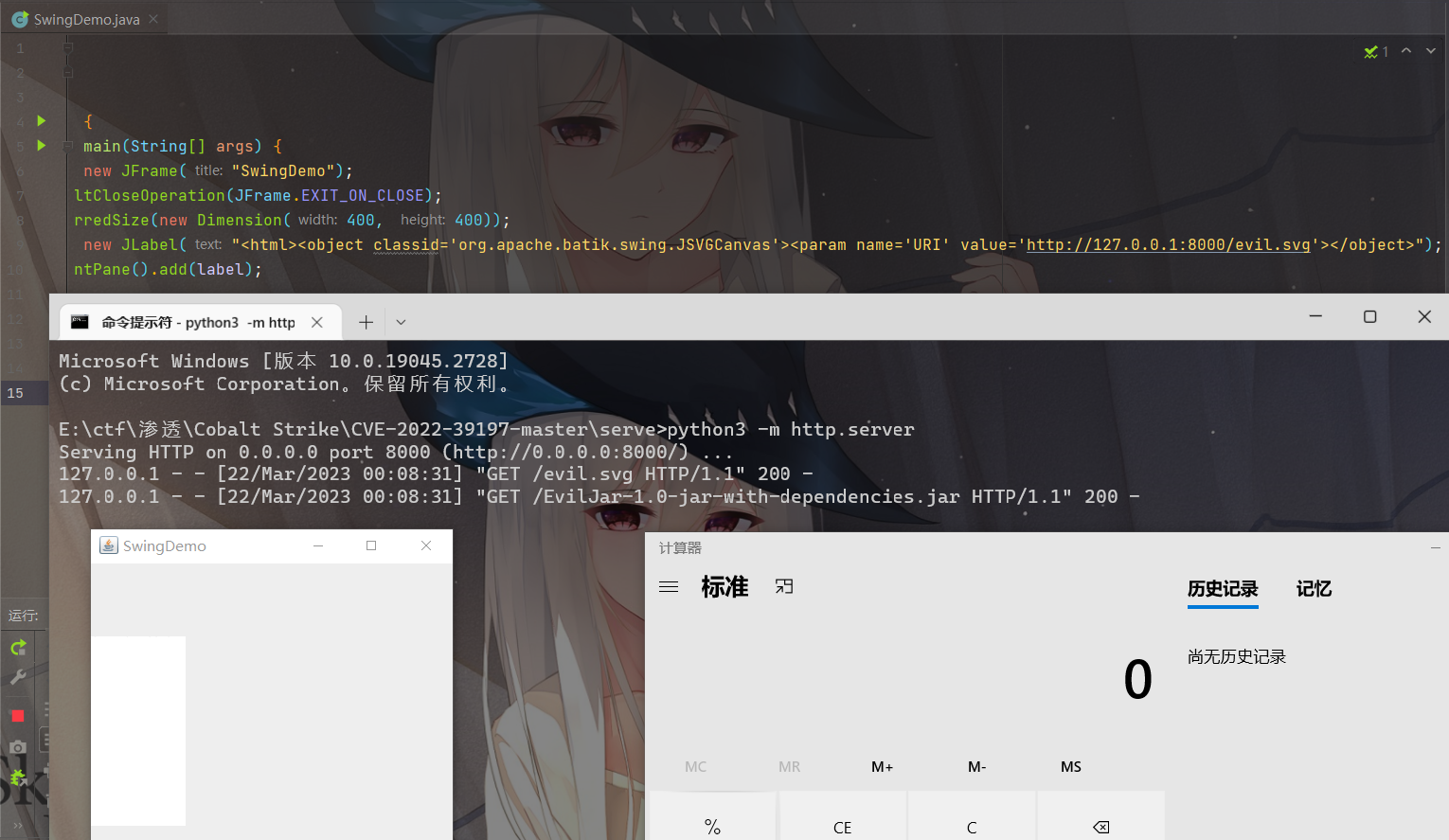Screen dimensions: 1449x840
Task: Click EXIT_ON_CLOSE constant in code
Action: 362,195
